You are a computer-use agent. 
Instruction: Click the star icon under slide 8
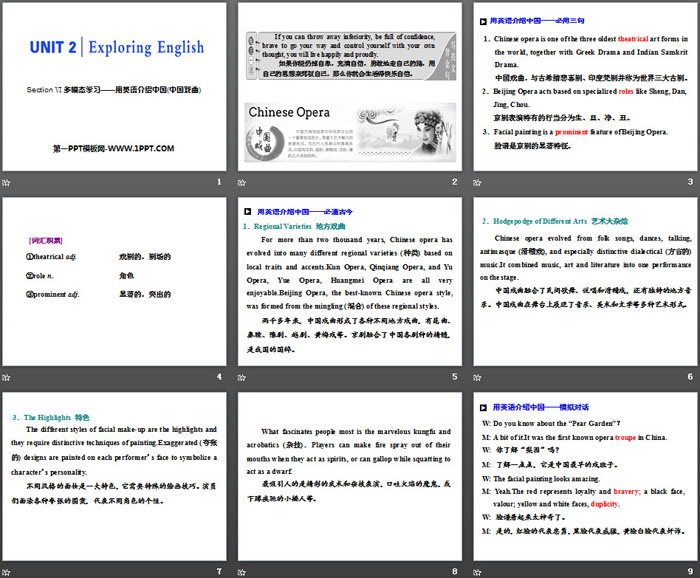[x=242, y=572]
